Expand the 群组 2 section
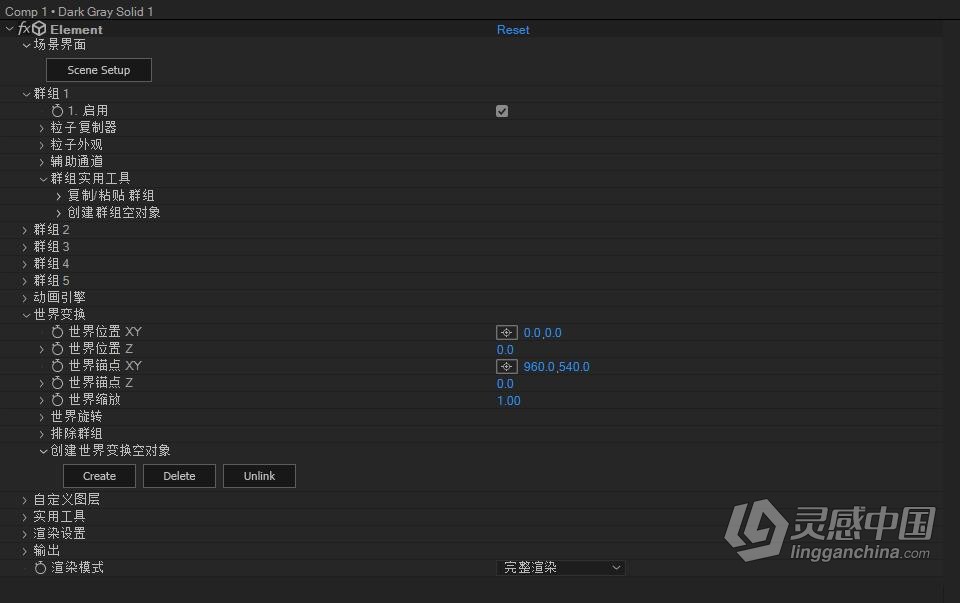 coord(24,230)
